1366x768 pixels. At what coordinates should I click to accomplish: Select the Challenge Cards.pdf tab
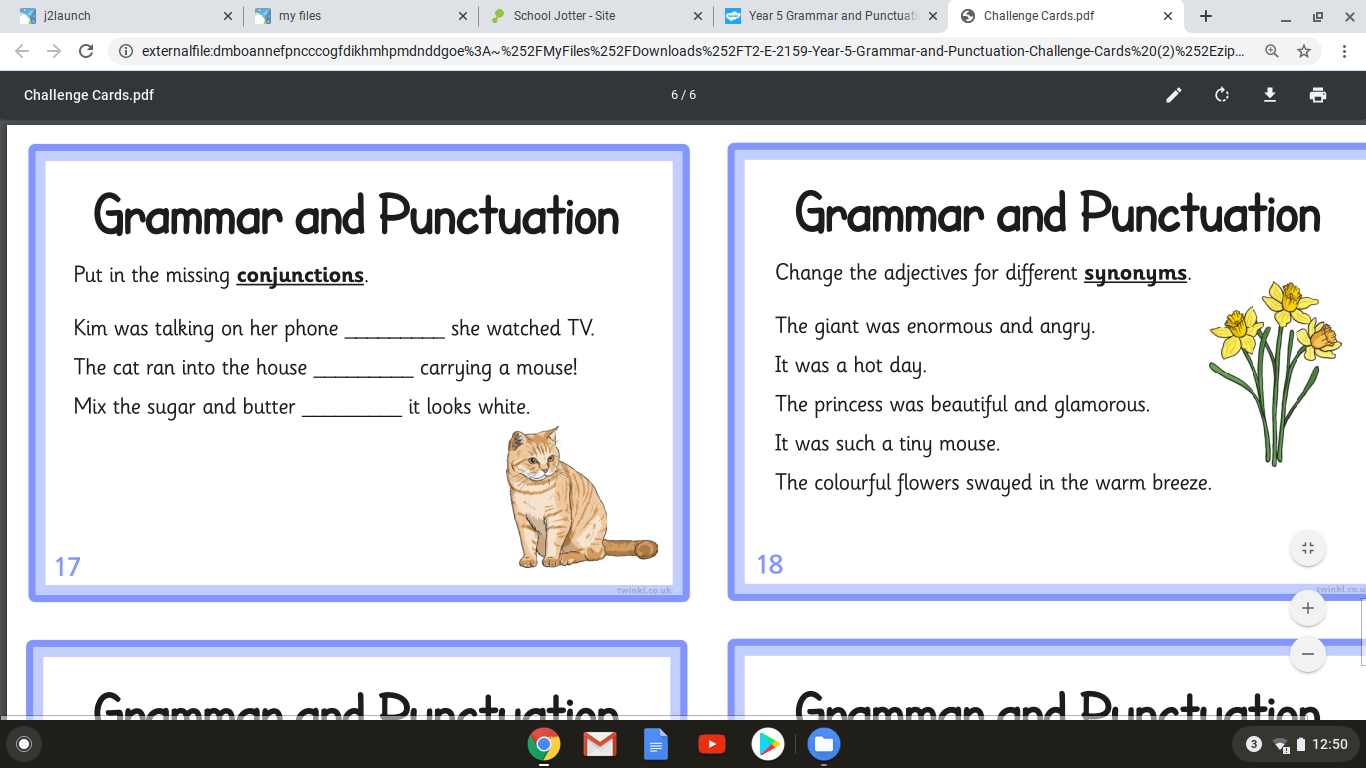[1065, 16]
